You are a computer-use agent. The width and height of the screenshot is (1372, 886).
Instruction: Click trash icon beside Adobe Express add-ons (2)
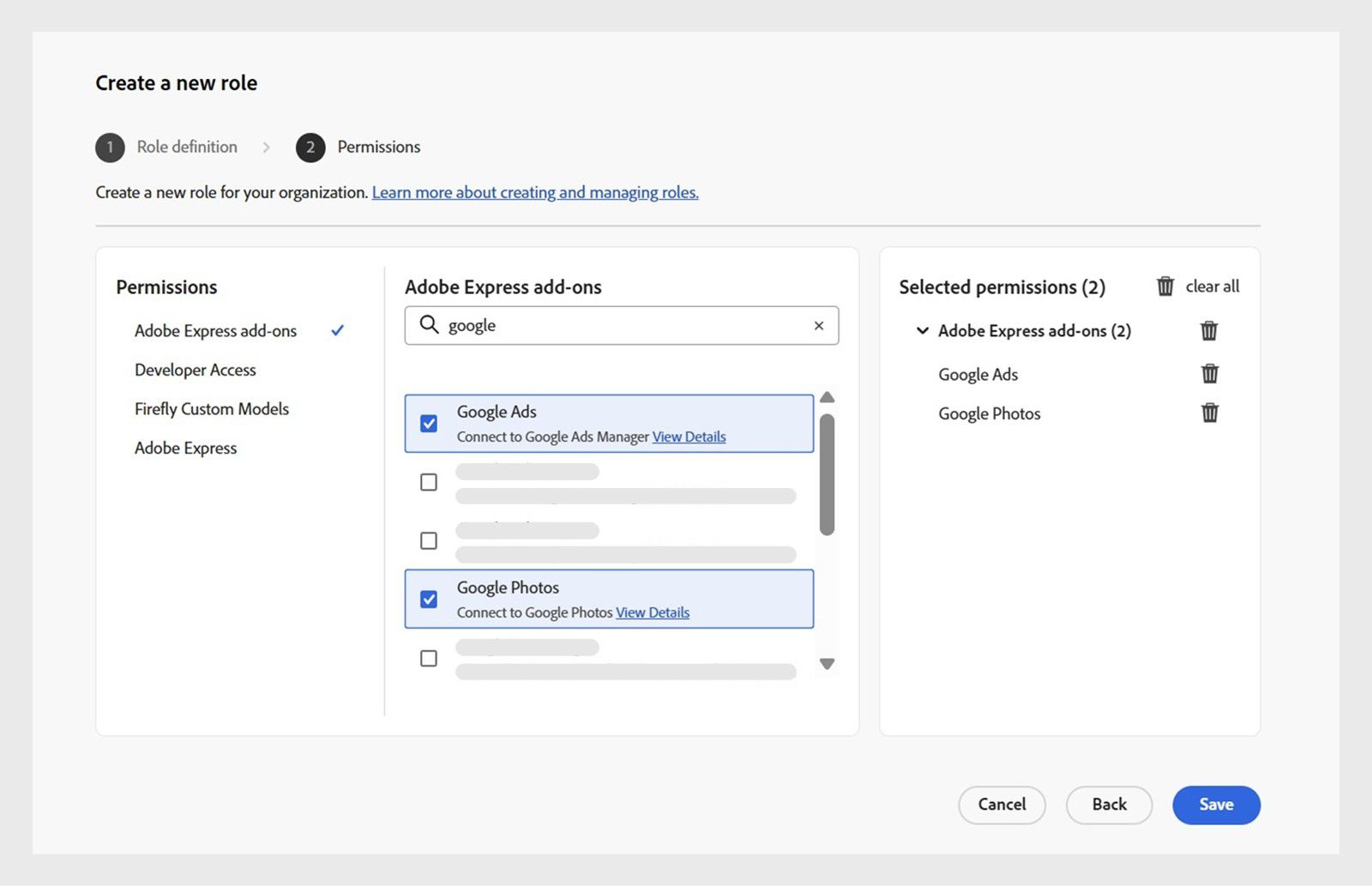click(1209, 330)
